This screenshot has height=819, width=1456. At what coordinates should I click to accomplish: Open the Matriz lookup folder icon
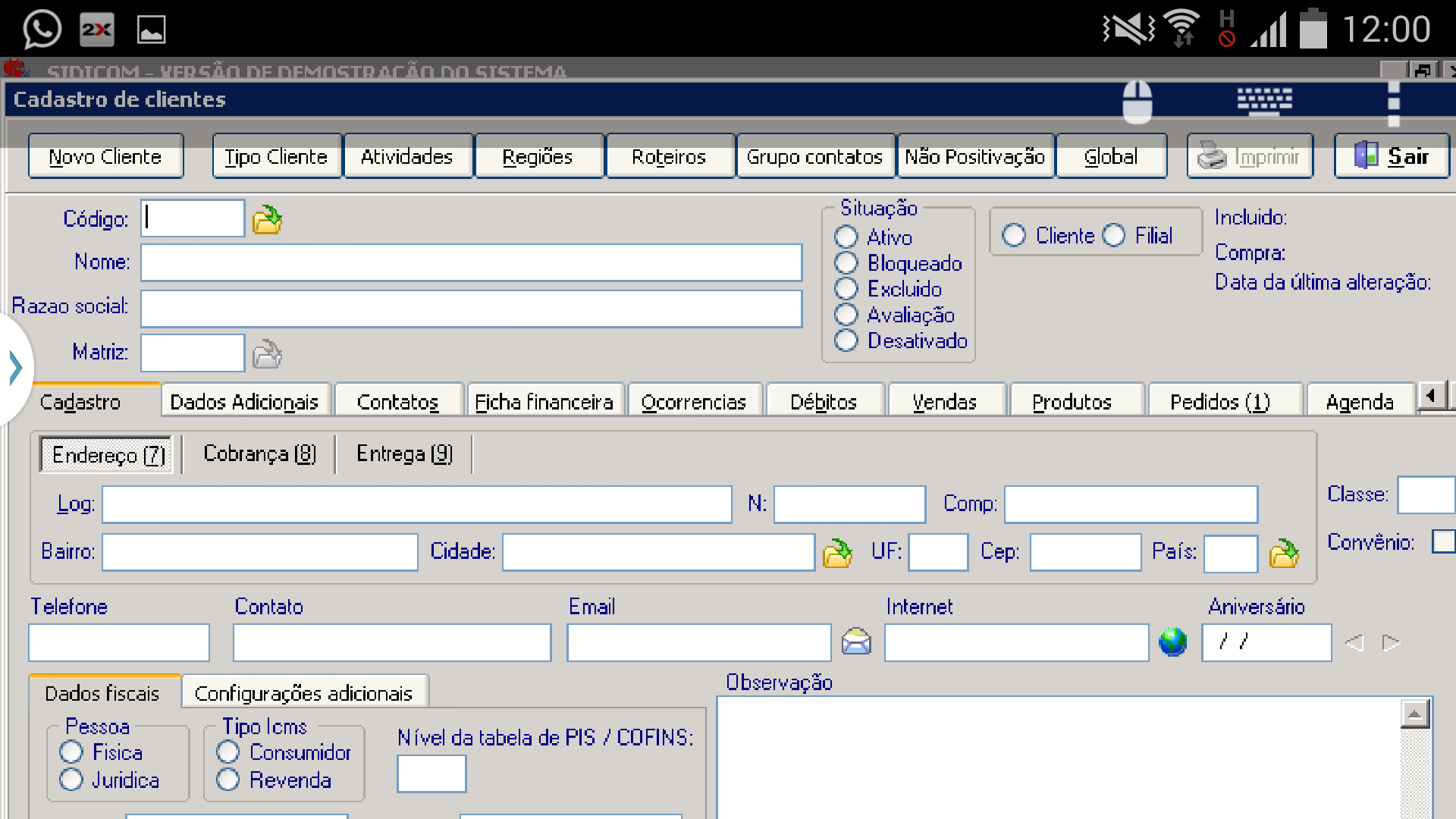pyautogui.click(x=267, y=354)
